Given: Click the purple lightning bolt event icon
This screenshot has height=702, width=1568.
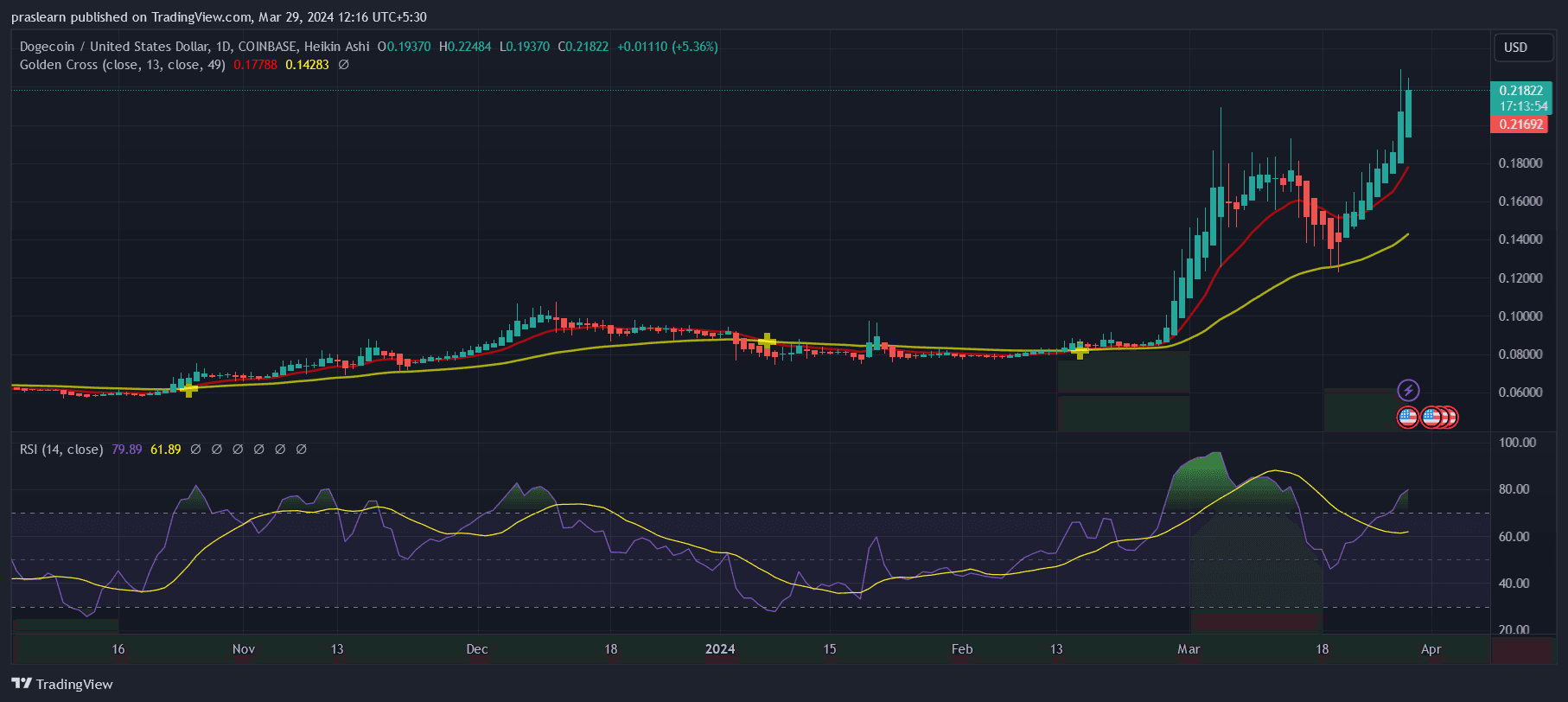Looking at the screenshot, I should click(x=1408, y=390).
